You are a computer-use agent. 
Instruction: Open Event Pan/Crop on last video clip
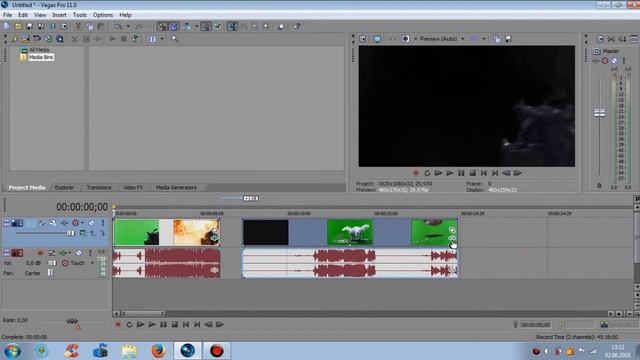tap(452, 230)
